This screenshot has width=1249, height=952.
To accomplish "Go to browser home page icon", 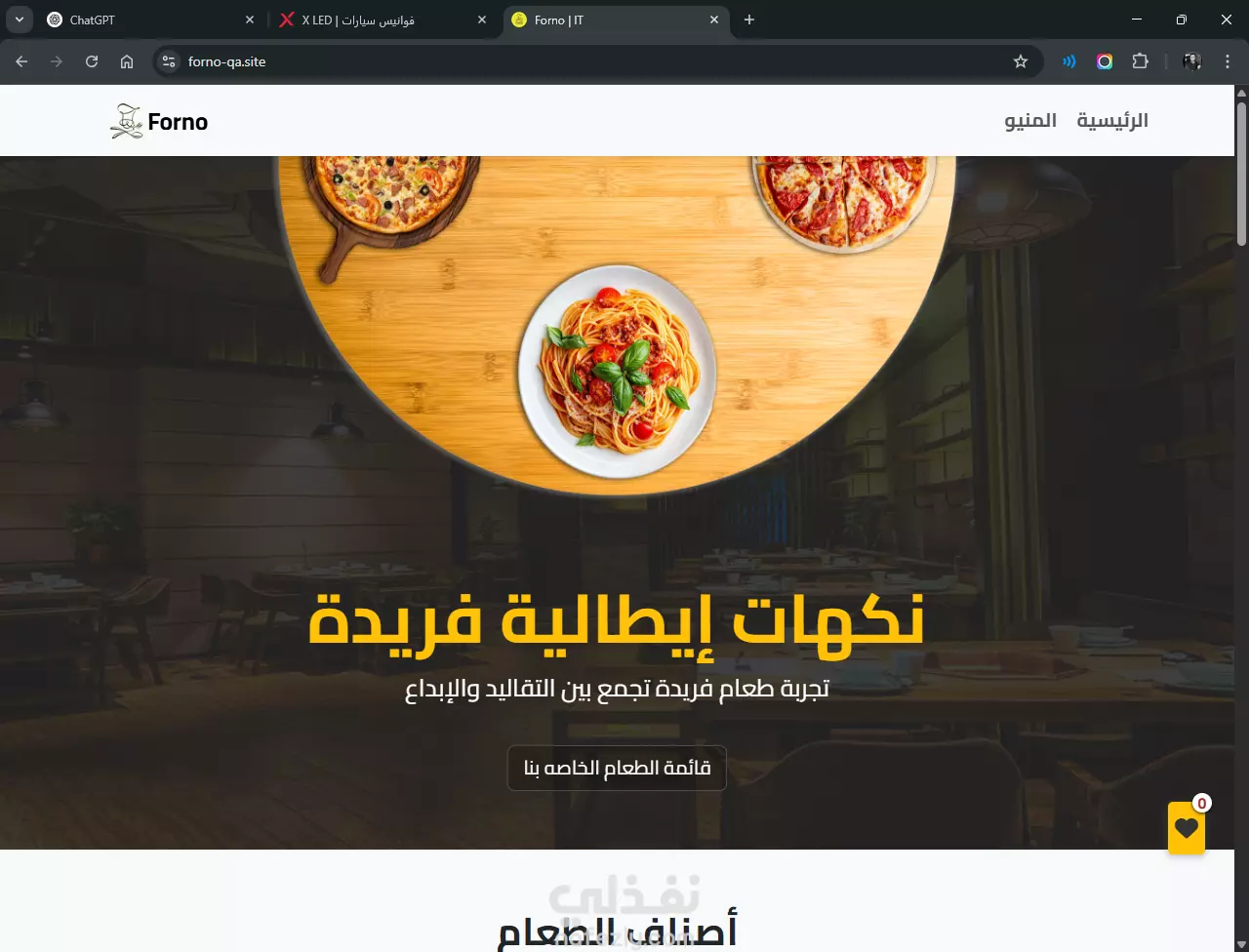I will tap(127, 61).
